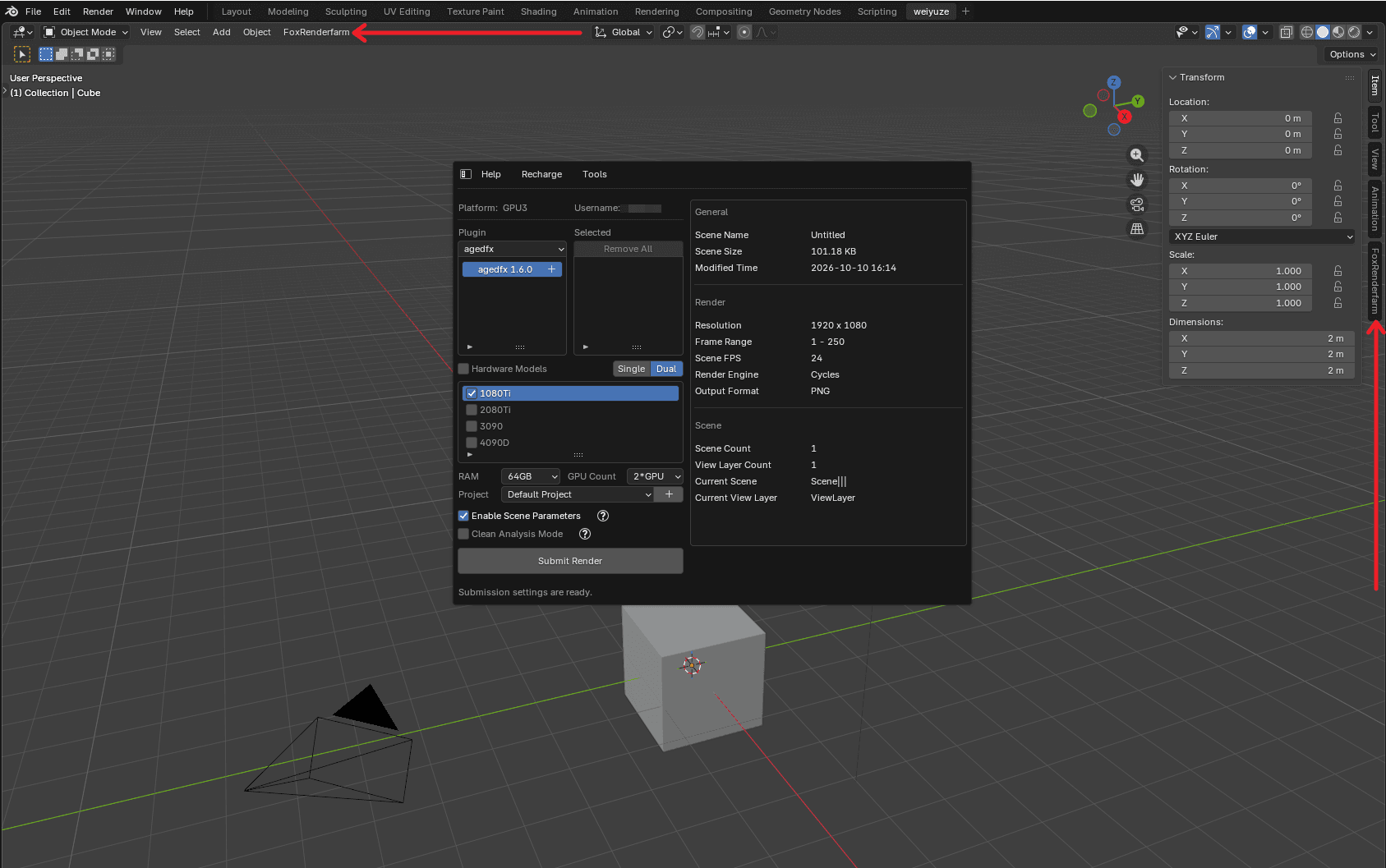
Task: Check the 4090D hardware model
Action: point(472,443)
